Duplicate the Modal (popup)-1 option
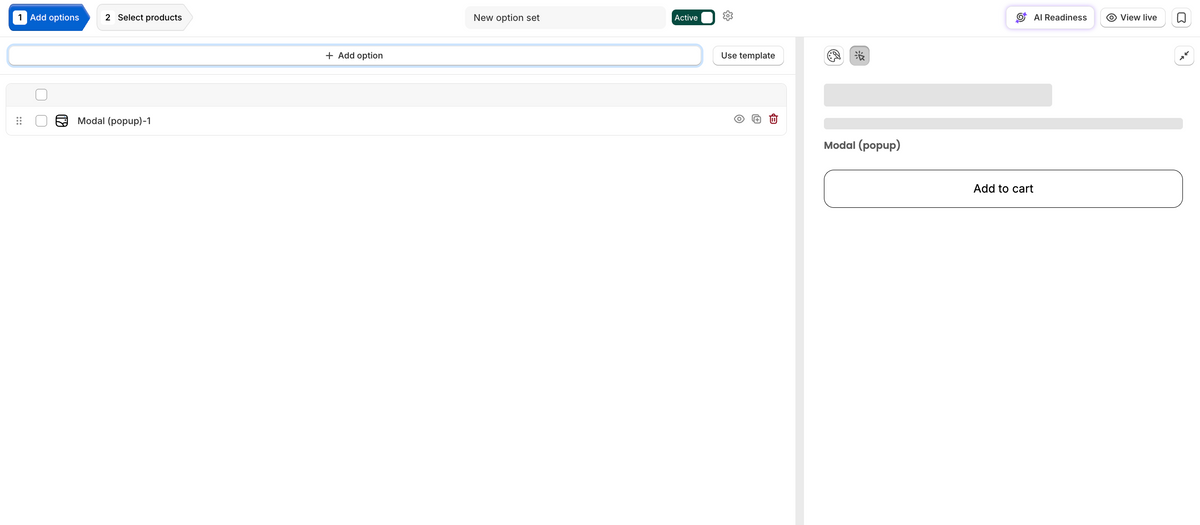This screenshot has height=525, width=1200. pyautogui.click(x=757, y=119)
